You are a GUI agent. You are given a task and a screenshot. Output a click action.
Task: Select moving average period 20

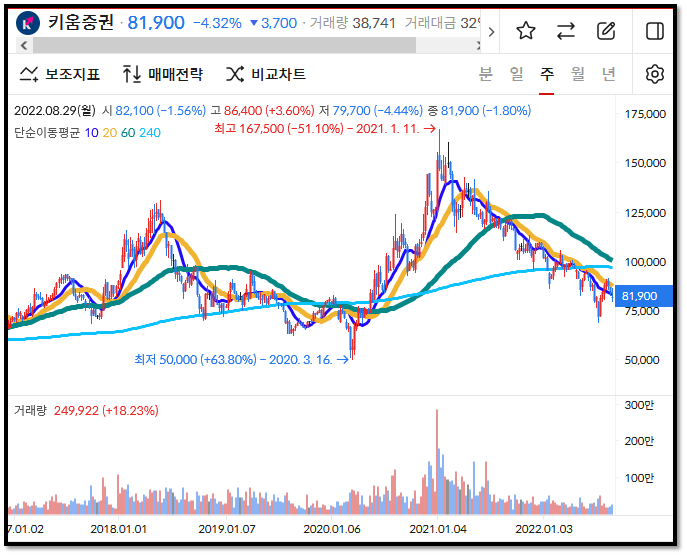pos(110,133)
